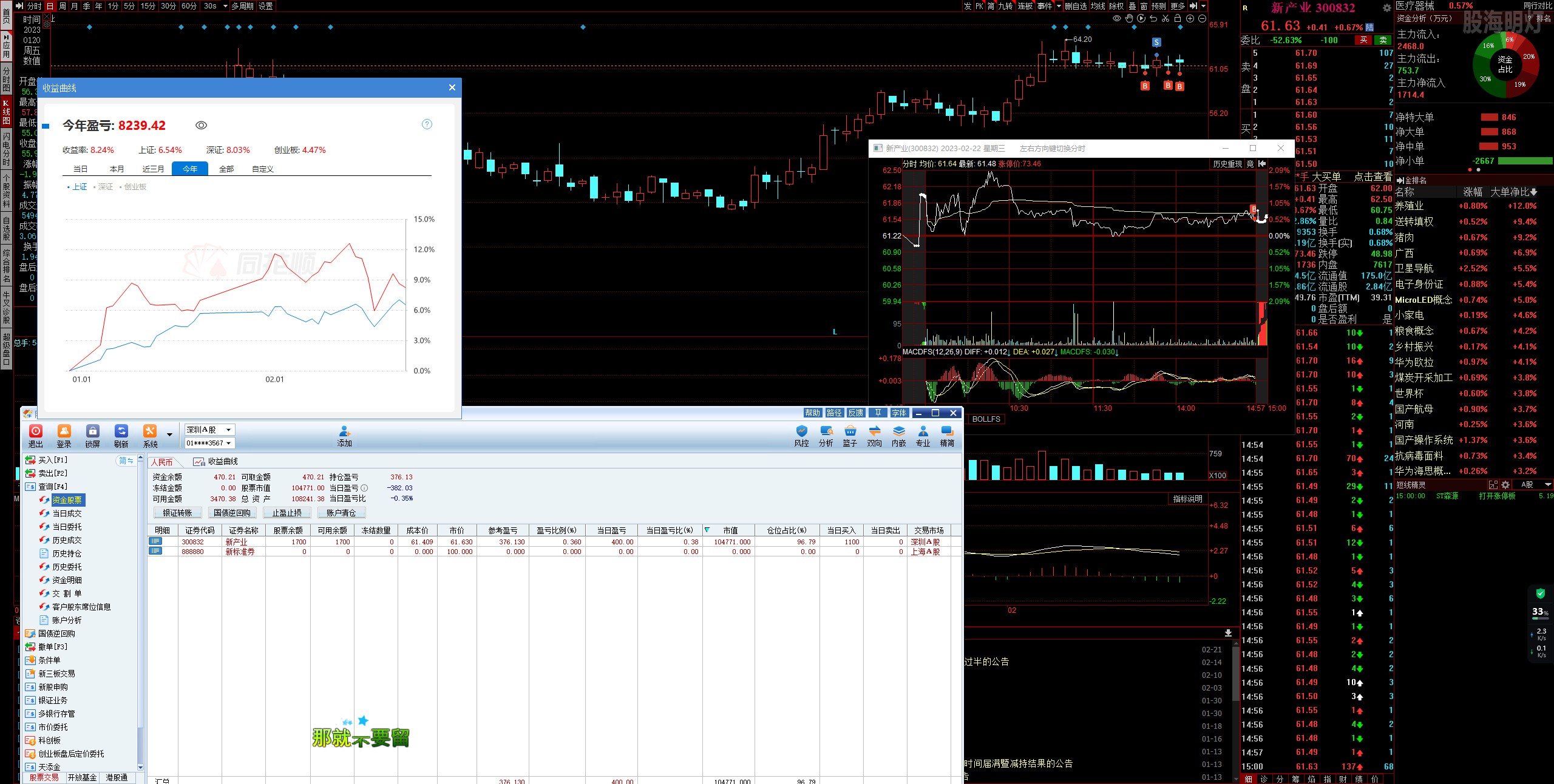
Task: Click the 双向 two-way trading icon
Action: [875, 436]
